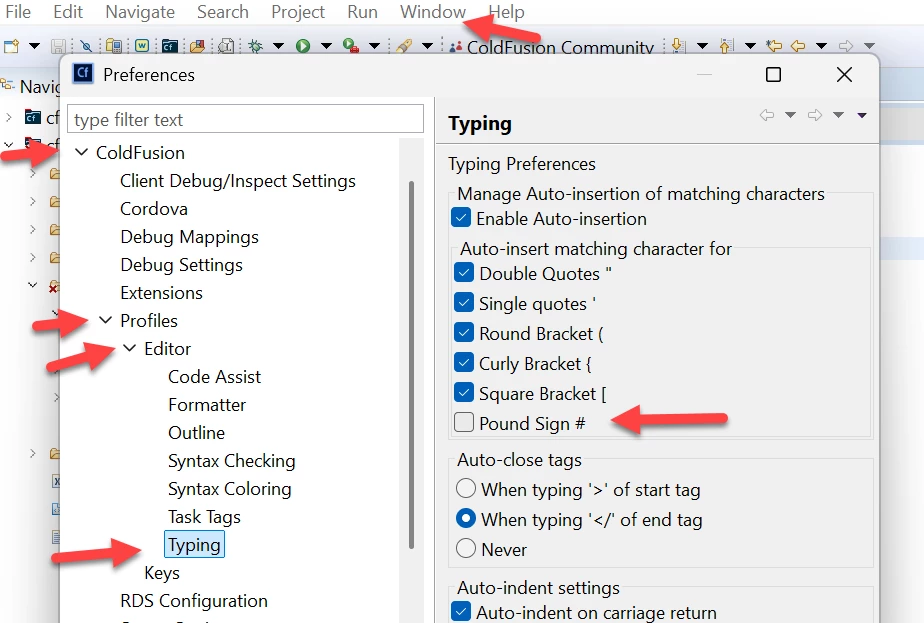Click the ColdFusion Community toolbar button
Image resolution: width=924 pixels, height=623 pixels.
551,47
